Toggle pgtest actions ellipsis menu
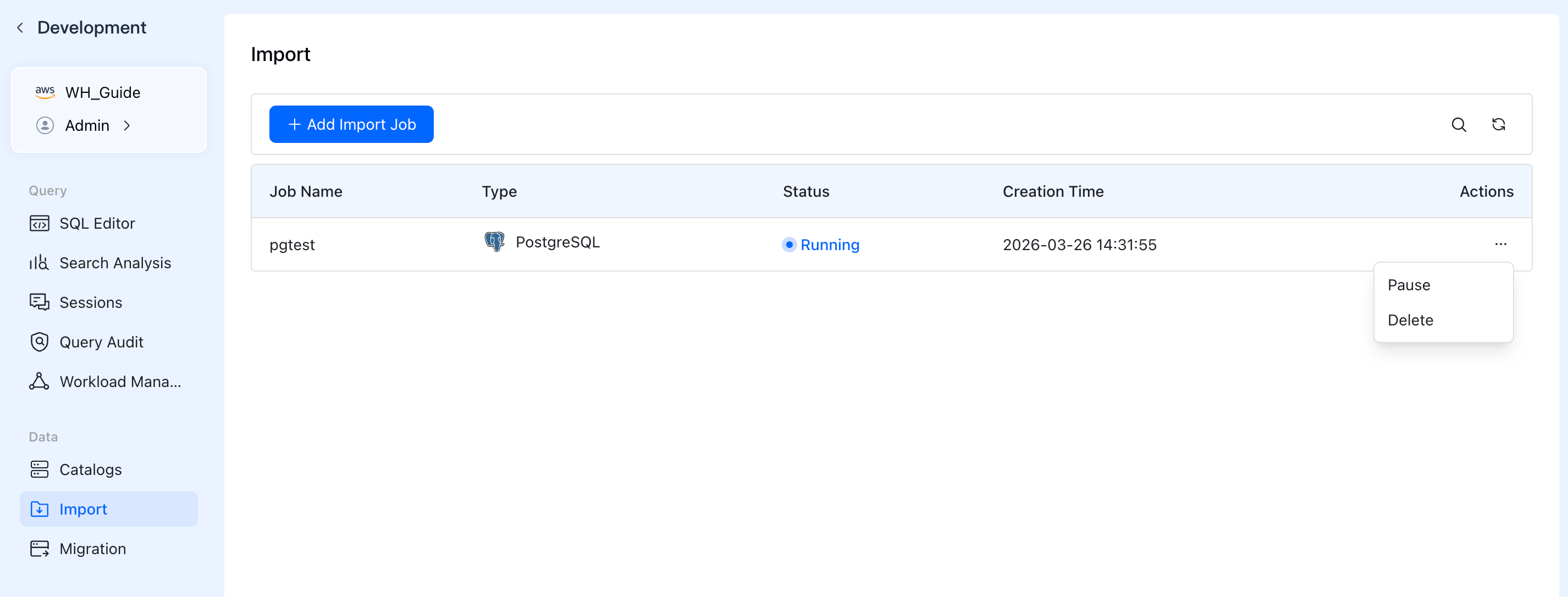 [1500, 244]
